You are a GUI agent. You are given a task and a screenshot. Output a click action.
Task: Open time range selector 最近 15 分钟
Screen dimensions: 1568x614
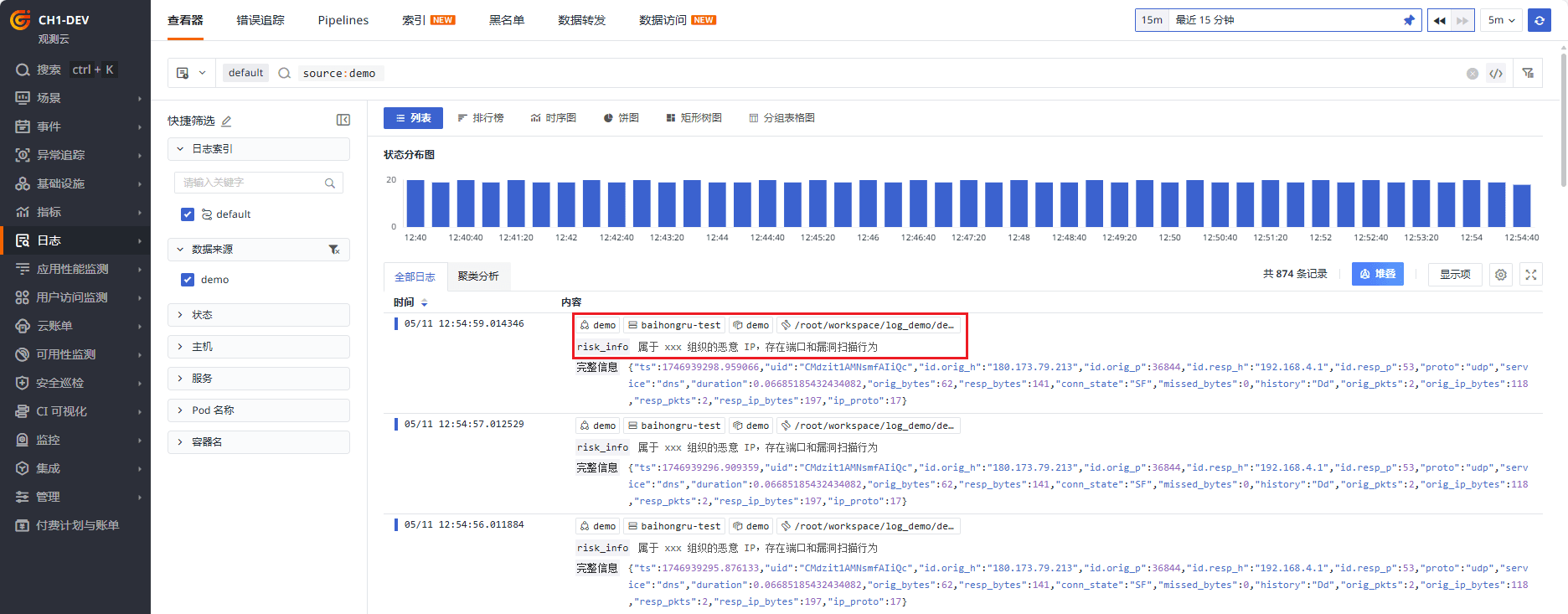coord(1279,20)
